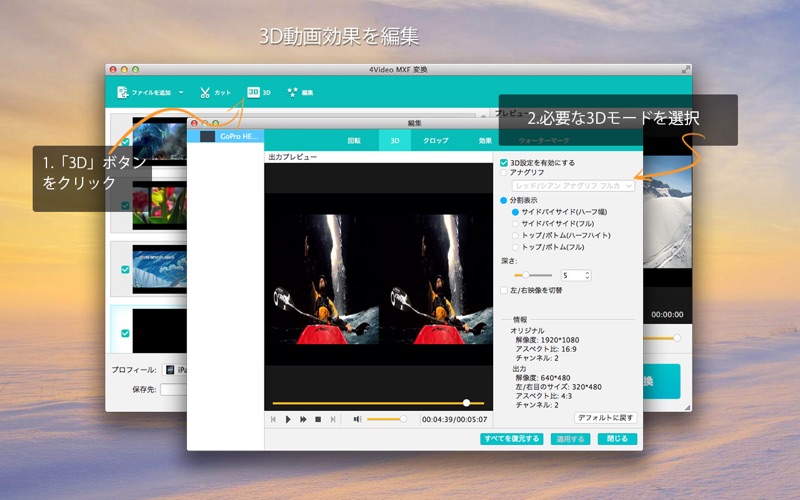Click the 左/右目のサイズ: 320*480 text

click(x=558, y=387)
